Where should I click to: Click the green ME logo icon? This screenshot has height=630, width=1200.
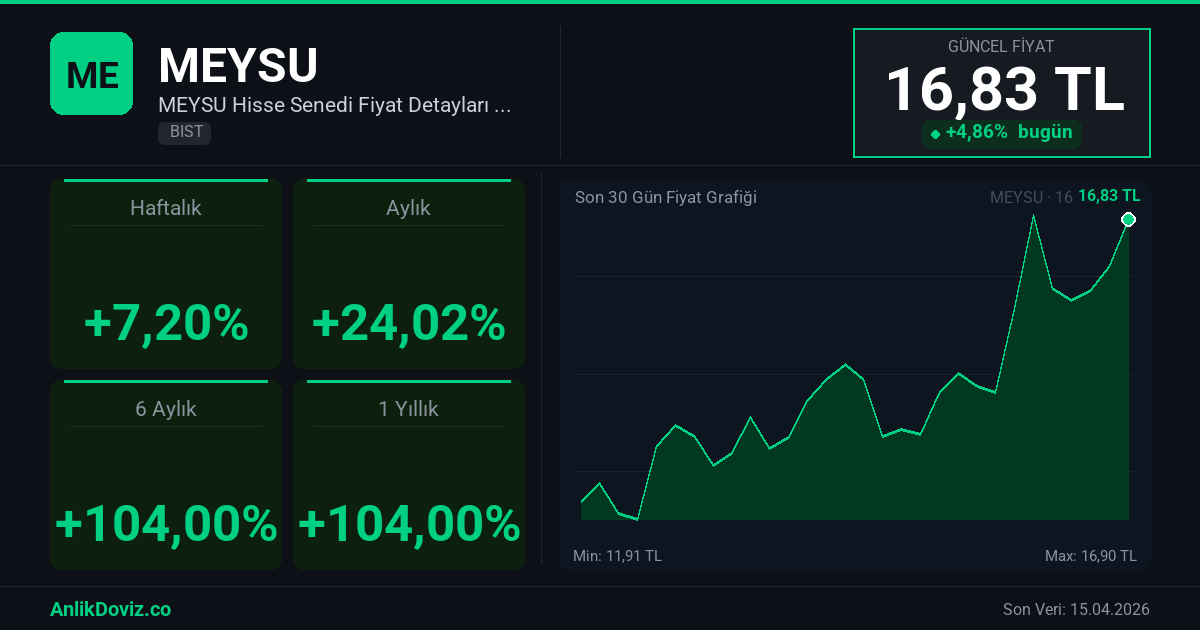[91, 73]
